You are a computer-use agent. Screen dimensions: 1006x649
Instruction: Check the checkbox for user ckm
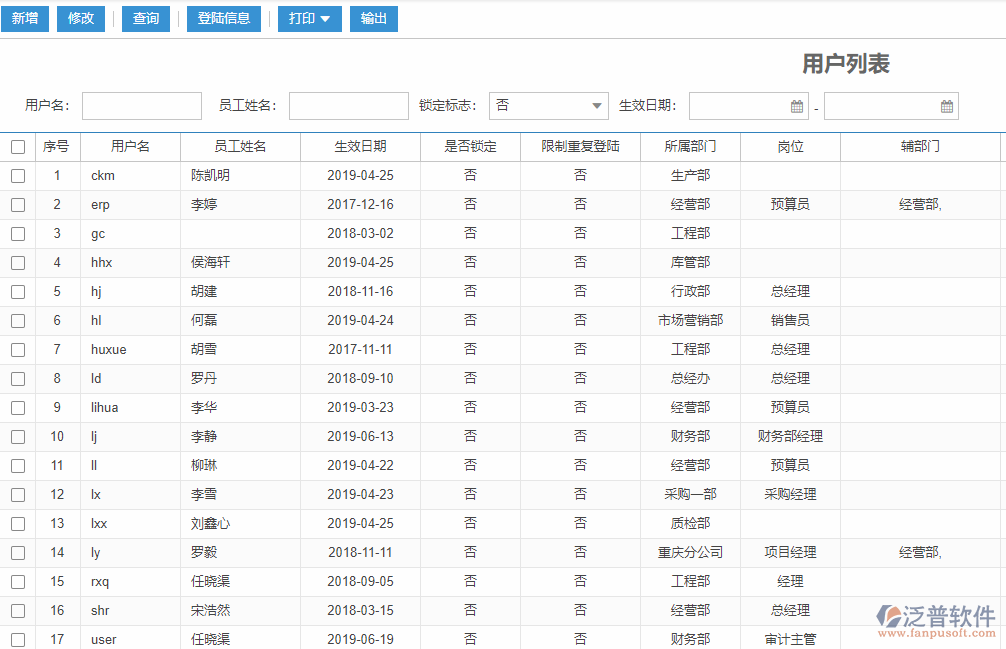click(x=17, y=175)
